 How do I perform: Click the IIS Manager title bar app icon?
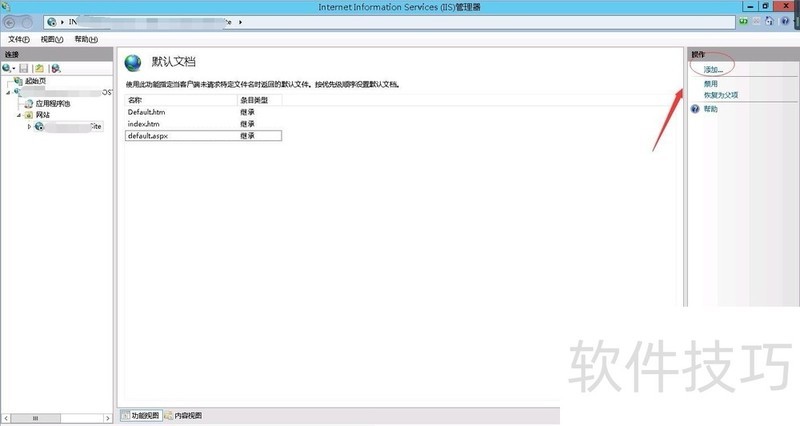pyautogui.click(x=6, y=7)
